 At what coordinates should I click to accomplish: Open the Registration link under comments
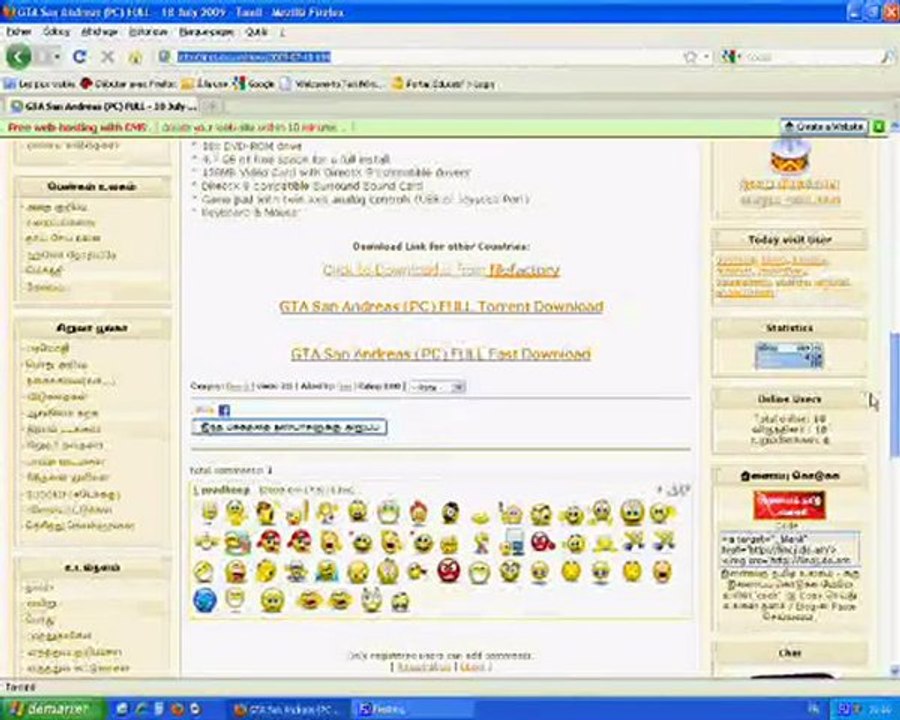424,667
